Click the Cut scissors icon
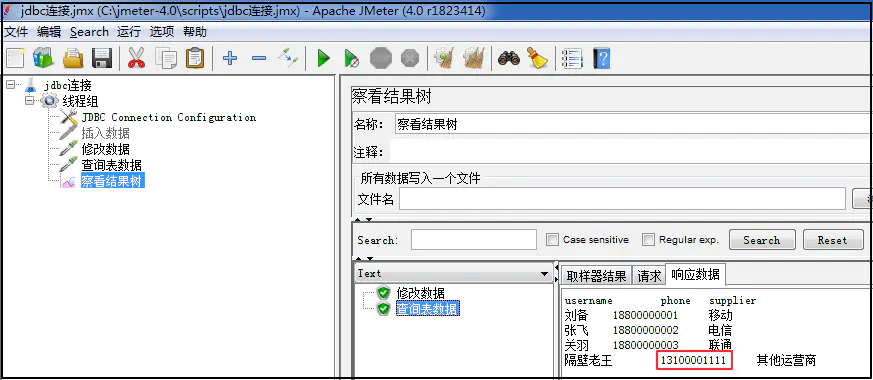This screenshot has height=380, width=873. 136,58
